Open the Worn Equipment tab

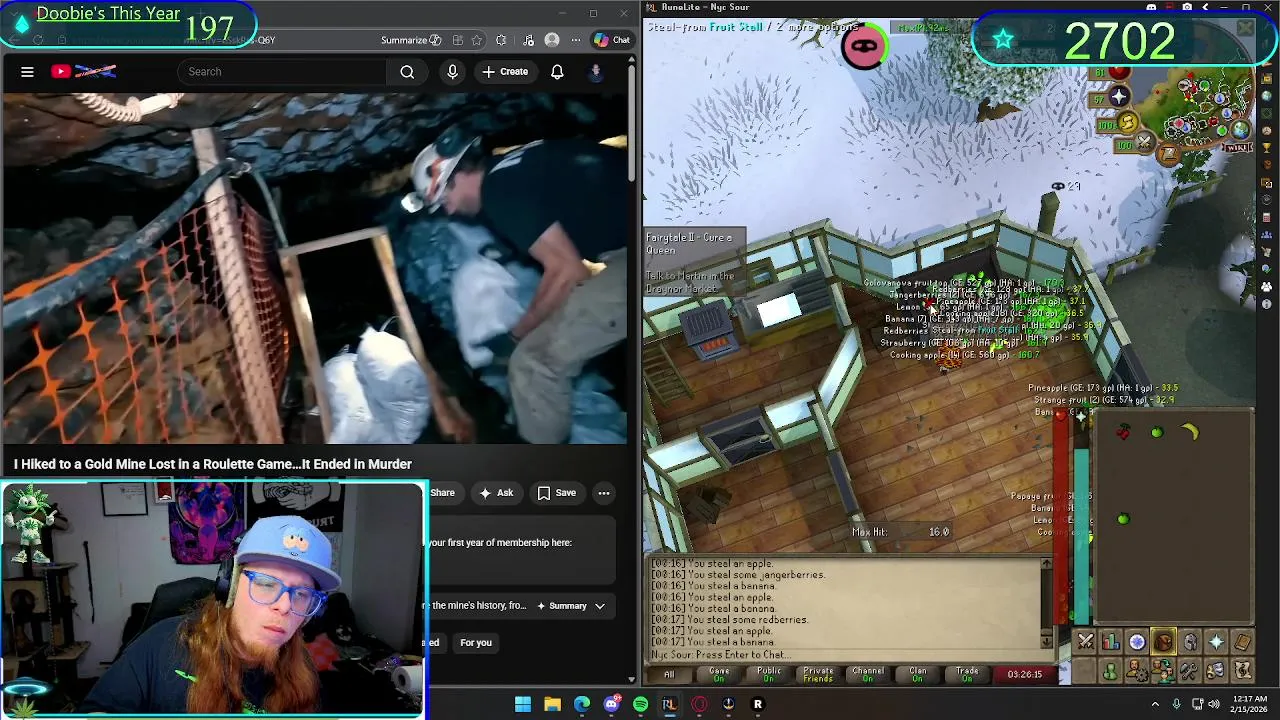click(x=1190, y=642)
